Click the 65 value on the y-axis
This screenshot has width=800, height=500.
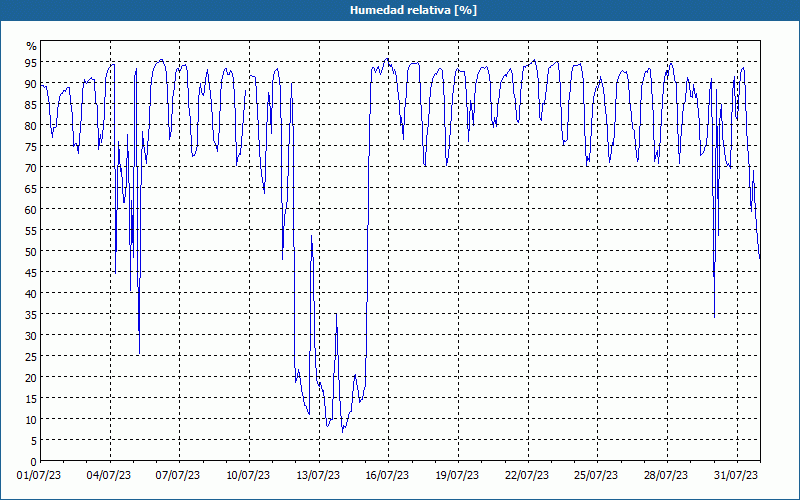coord(31,189)
